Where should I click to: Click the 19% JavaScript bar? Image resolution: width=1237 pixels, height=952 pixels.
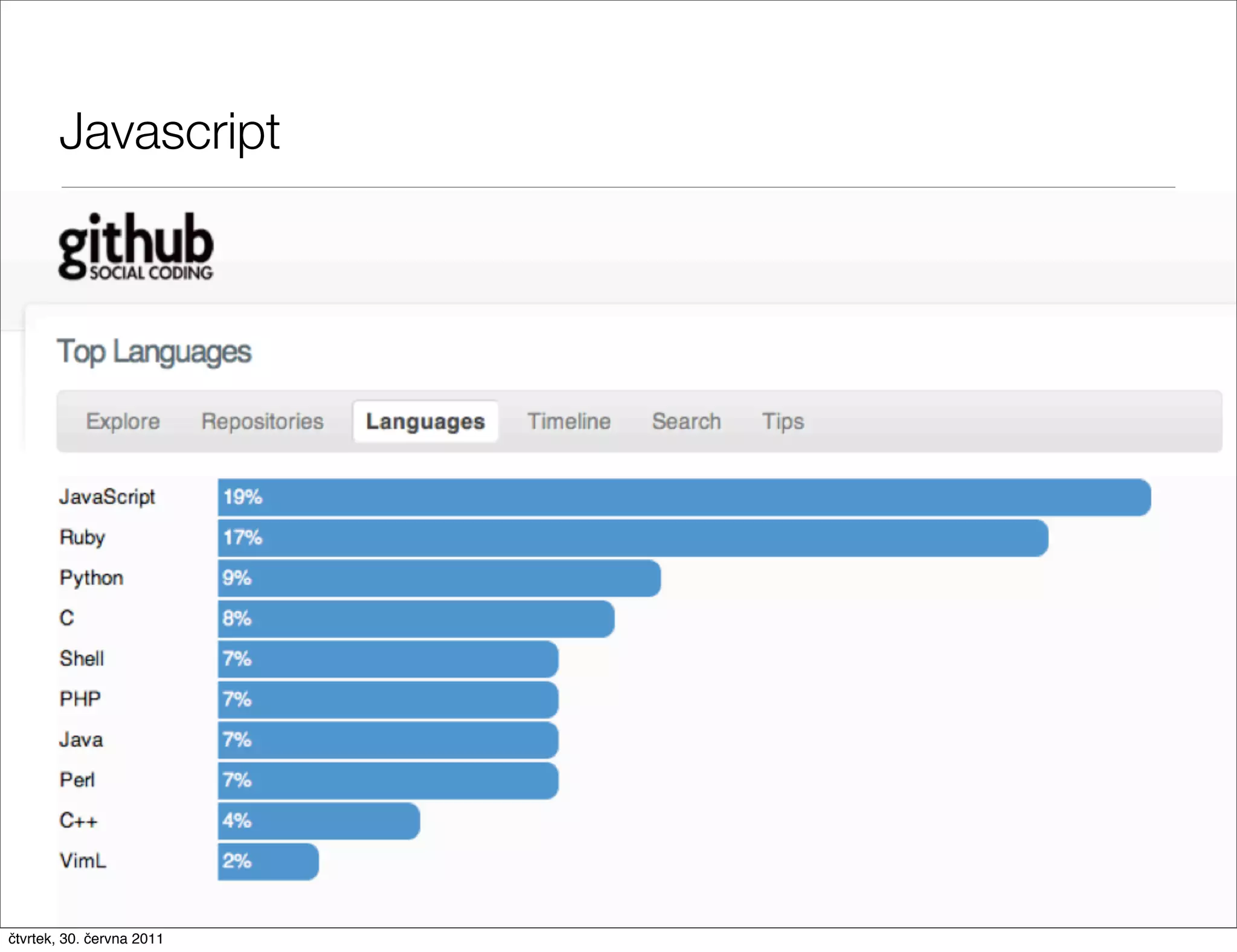pos(684,497)
